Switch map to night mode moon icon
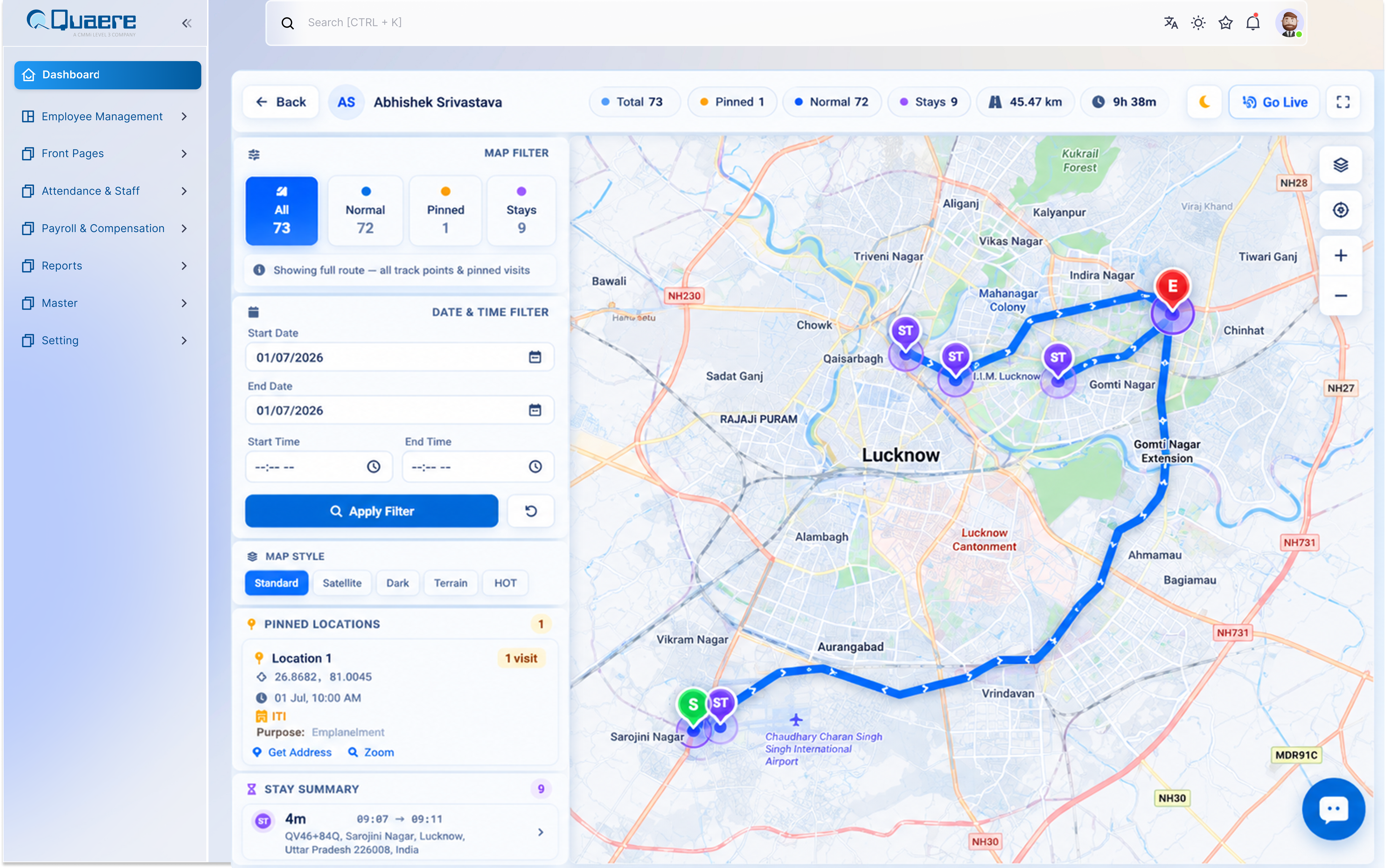This screenshot has height=868, width=1386. pyautogui.click(x=1205, y=102)
